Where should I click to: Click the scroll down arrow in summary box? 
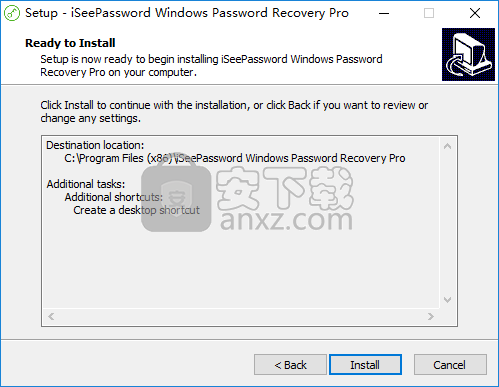point(448,300)
